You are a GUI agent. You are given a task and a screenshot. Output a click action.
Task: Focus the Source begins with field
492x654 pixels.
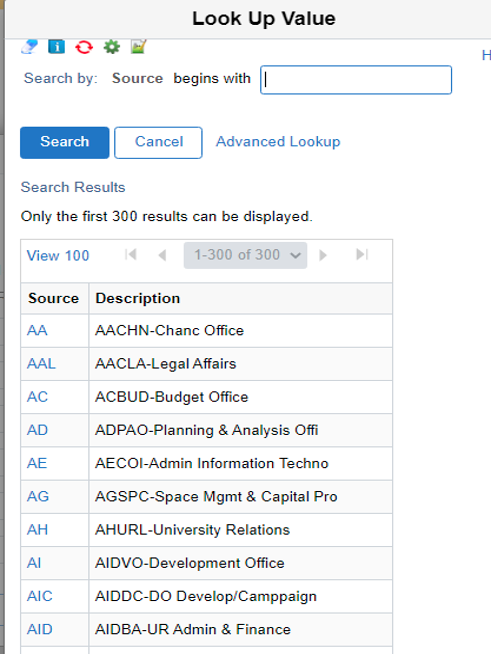click(x=356, y=80)
